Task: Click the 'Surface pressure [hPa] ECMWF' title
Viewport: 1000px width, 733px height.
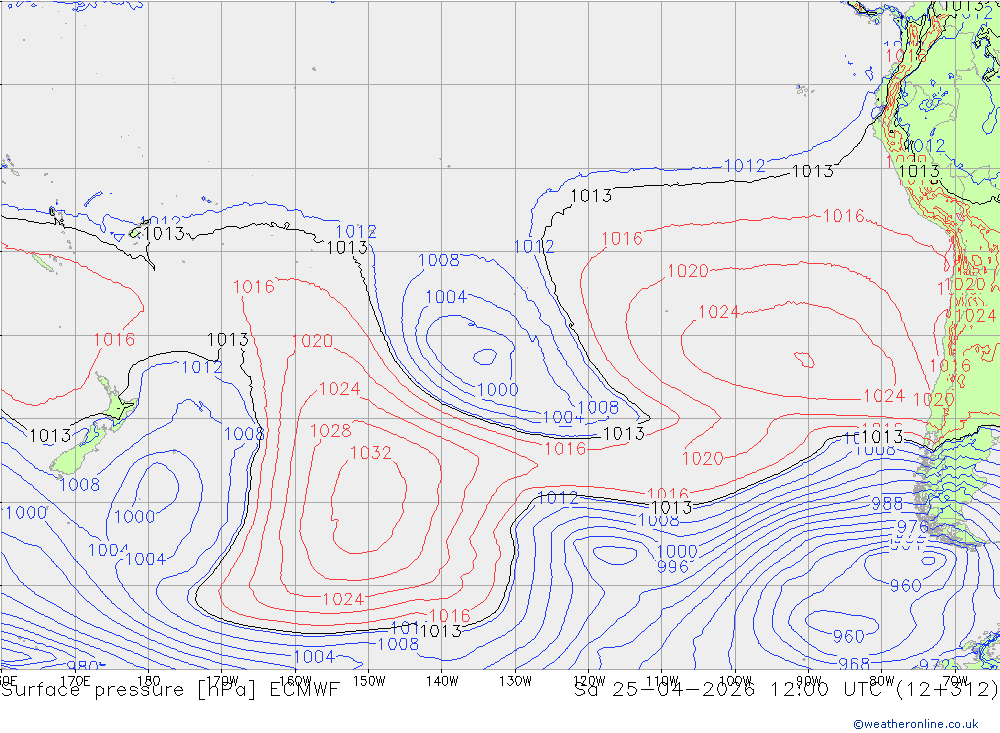Action: [x=170, y=690]
